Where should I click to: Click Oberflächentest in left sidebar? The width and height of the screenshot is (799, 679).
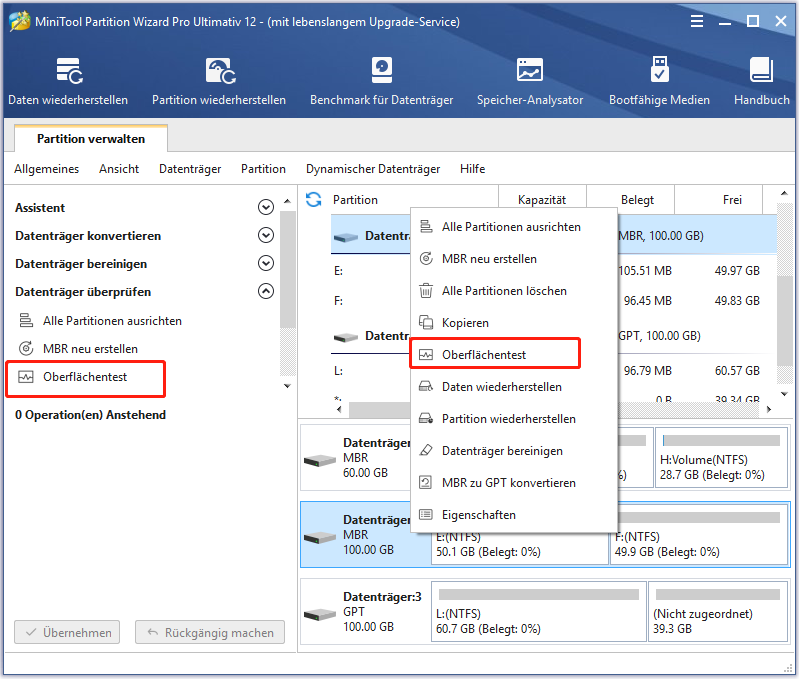pyautogui.click(x=86, y=377)
